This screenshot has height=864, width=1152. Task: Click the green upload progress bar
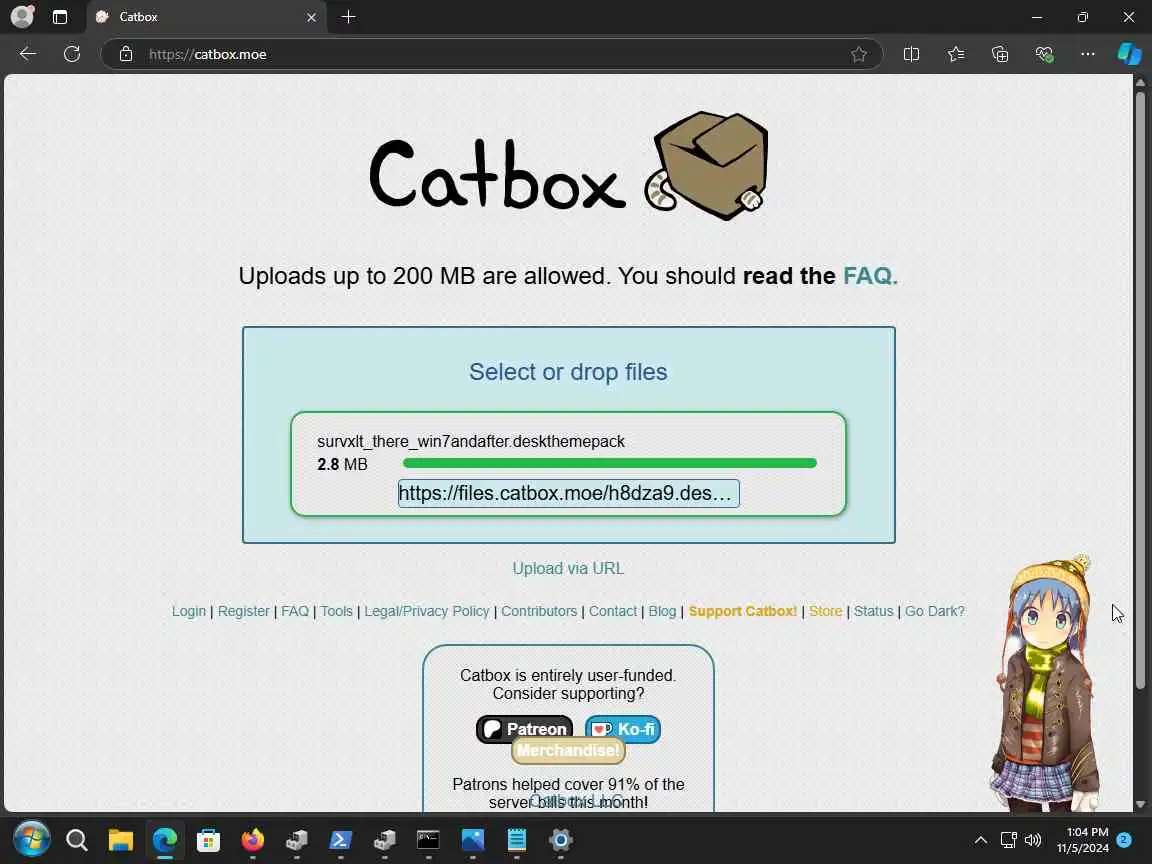610,463
